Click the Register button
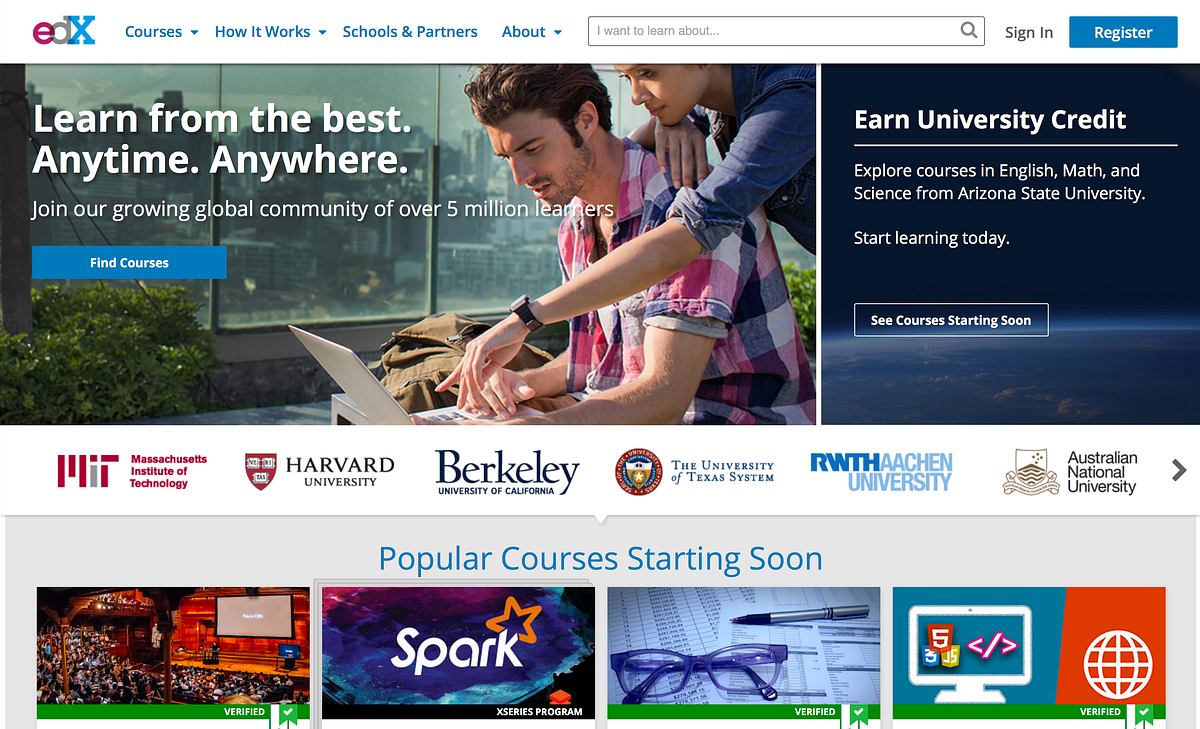 coord(1123,32)
